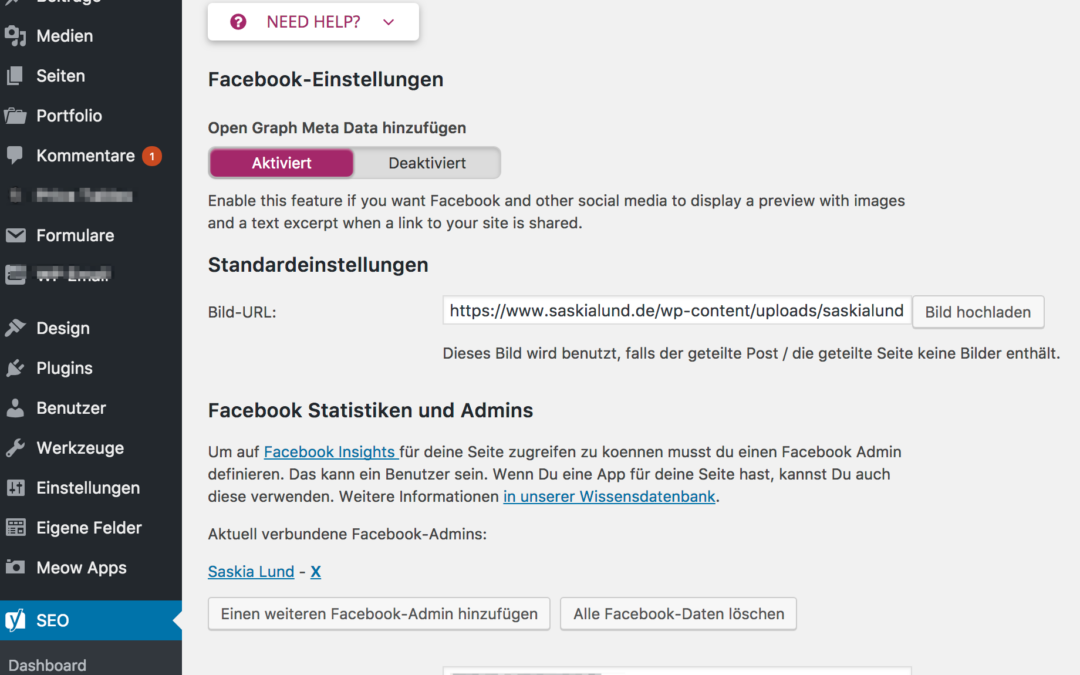Click the Design paintbrush icon
This screenshot has width=1080, height=675.
coord(15,328)
